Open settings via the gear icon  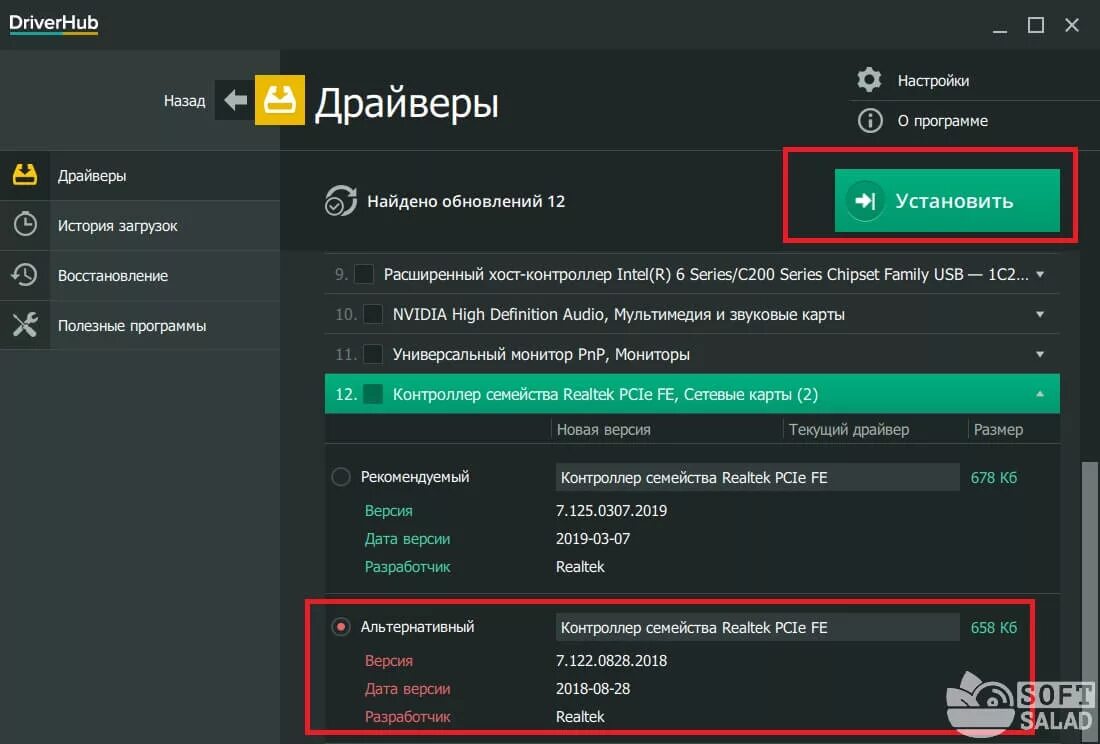click(x=869, y=80)
